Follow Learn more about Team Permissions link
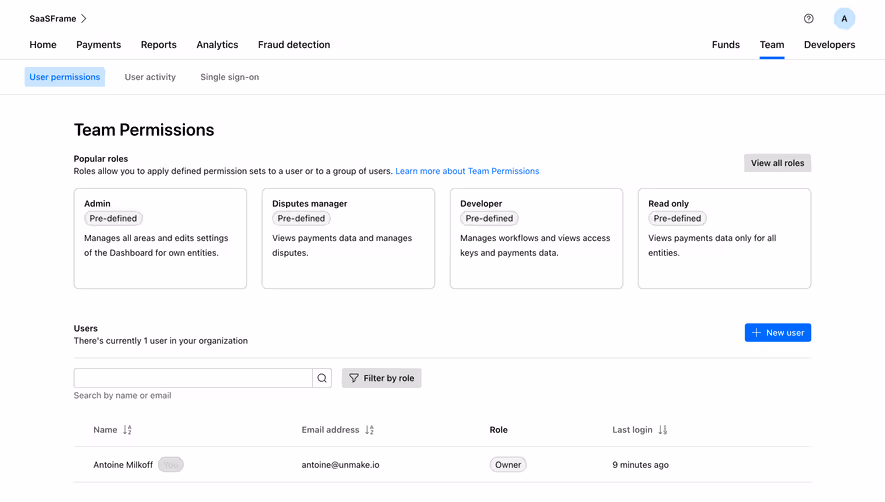885x502 pixels. point(467,171)
